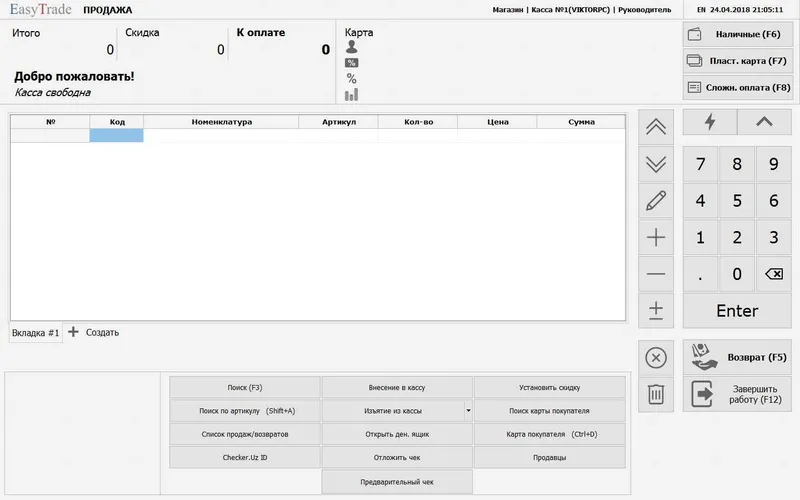The width and height of the screenshot is (800, 500).
Task: Click Завершить работу (F12) button
Action: tap(737, 394)
